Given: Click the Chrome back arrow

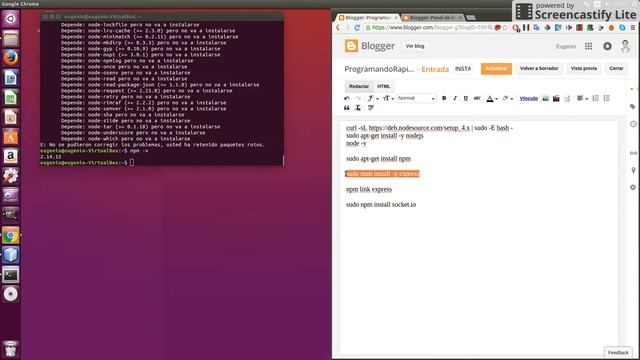Looking at the screenshot, I should [x=338, y=27].
